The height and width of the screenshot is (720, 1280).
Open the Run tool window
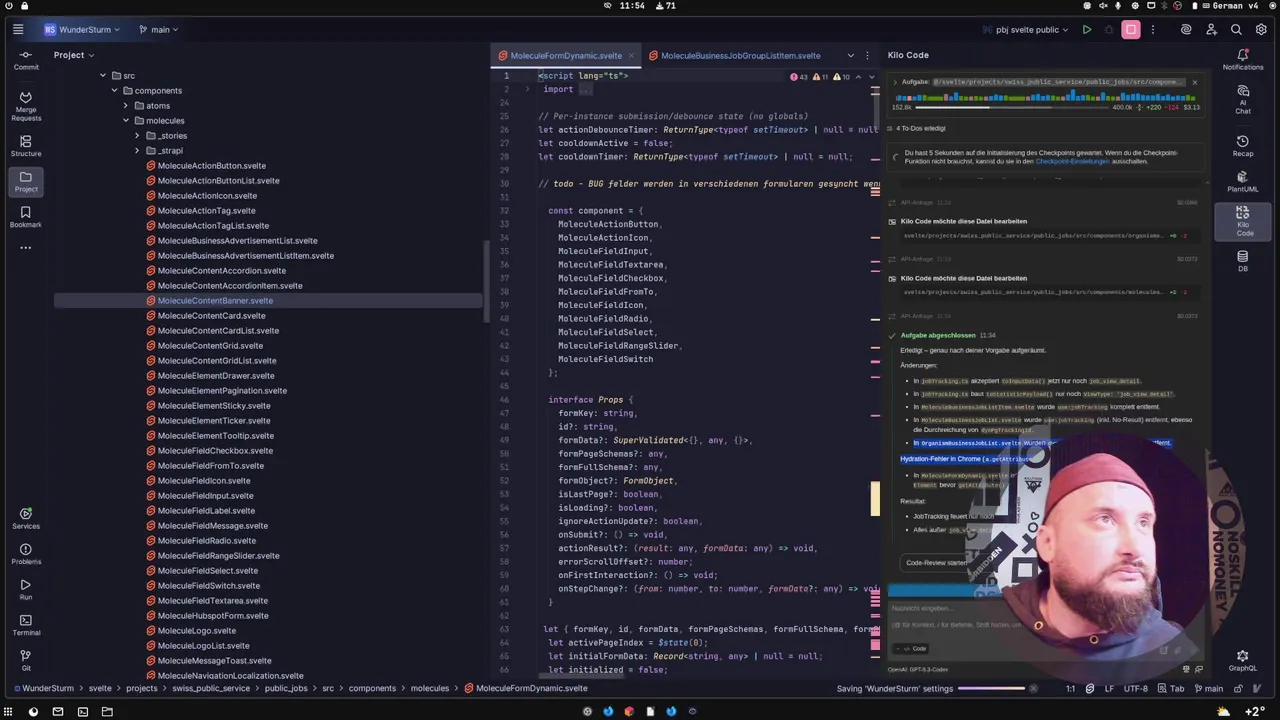26,589
